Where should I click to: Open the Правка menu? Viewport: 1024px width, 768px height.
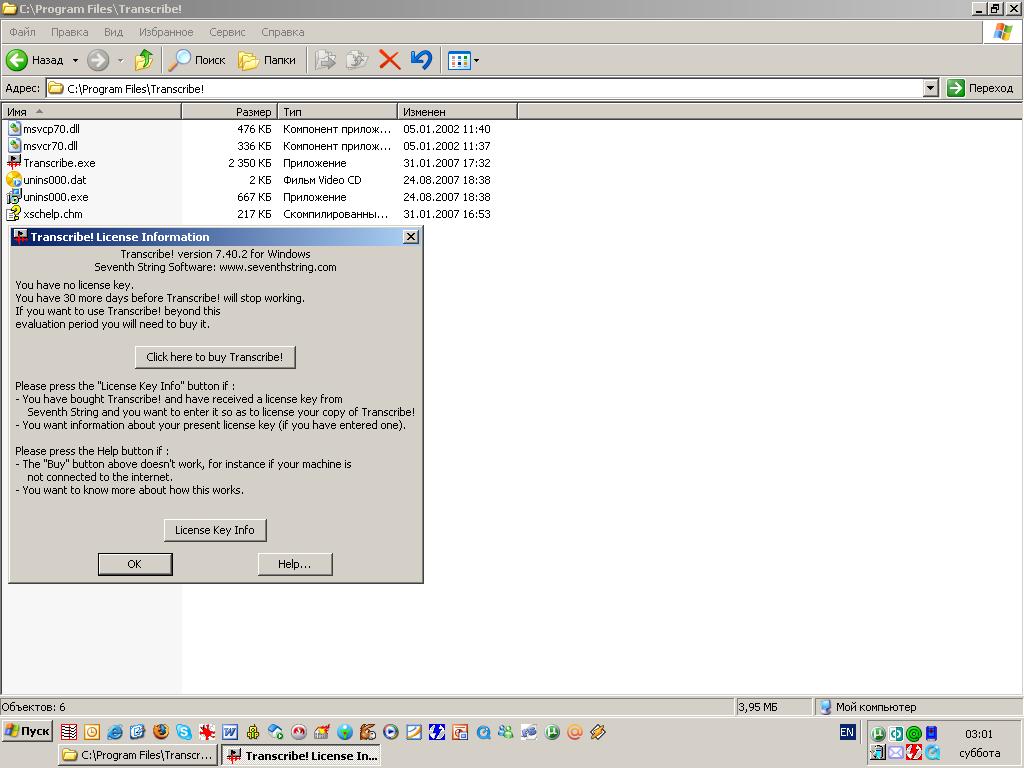(x=69, y=32)
